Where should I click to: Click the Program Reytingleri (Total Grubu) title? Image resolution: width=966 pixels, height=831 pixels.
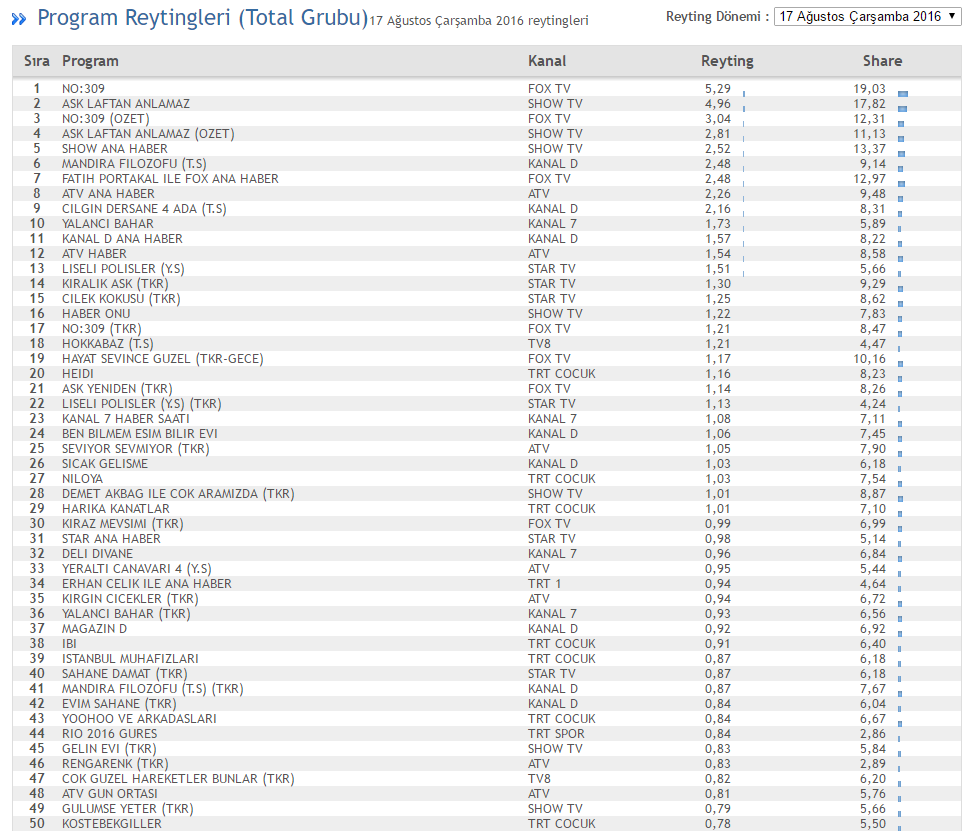point(203,18)
